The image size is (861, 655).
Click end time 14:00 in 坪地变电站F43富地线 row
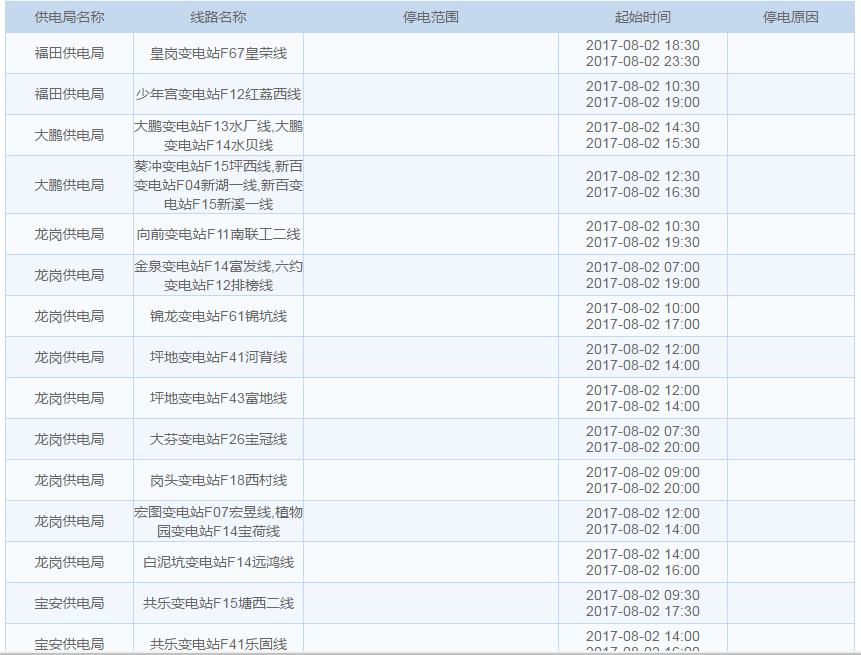pos(643,406)
